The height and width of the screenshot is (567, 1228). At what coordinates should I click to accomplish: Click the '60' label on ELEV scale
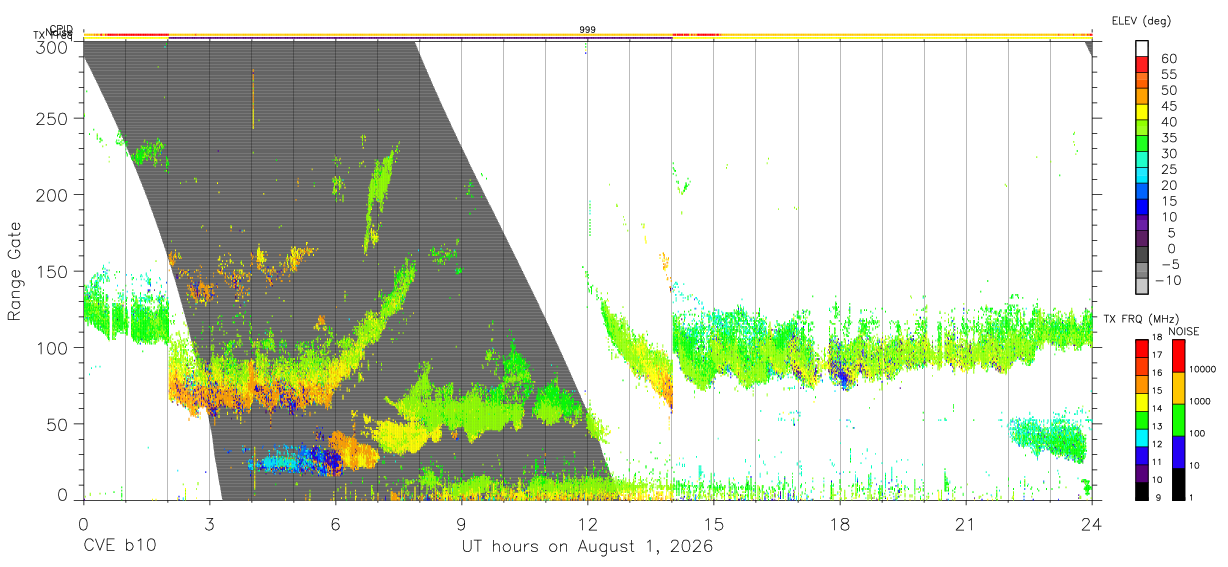(x=1167, y=58)
